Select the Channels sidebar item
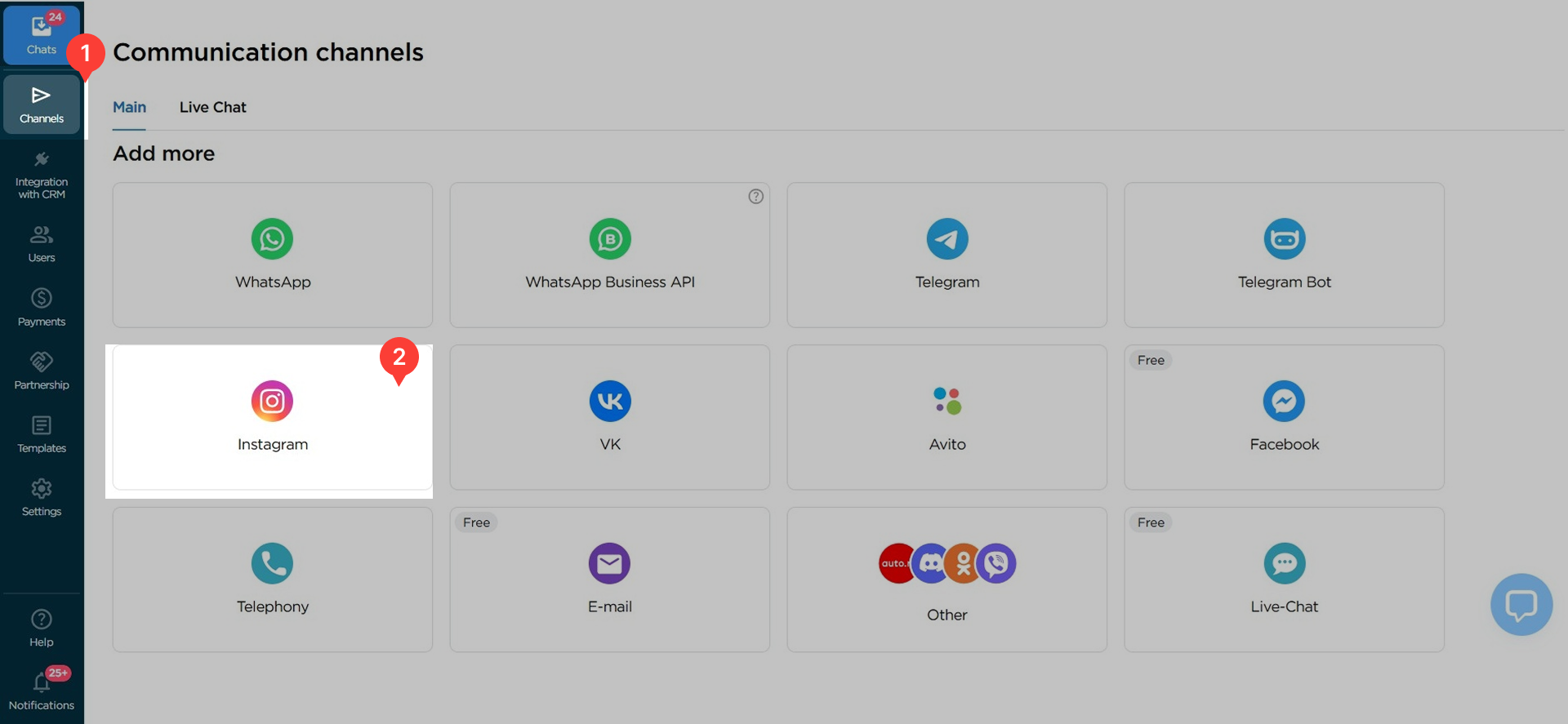The image size is (1568, 724). point(42,104)
